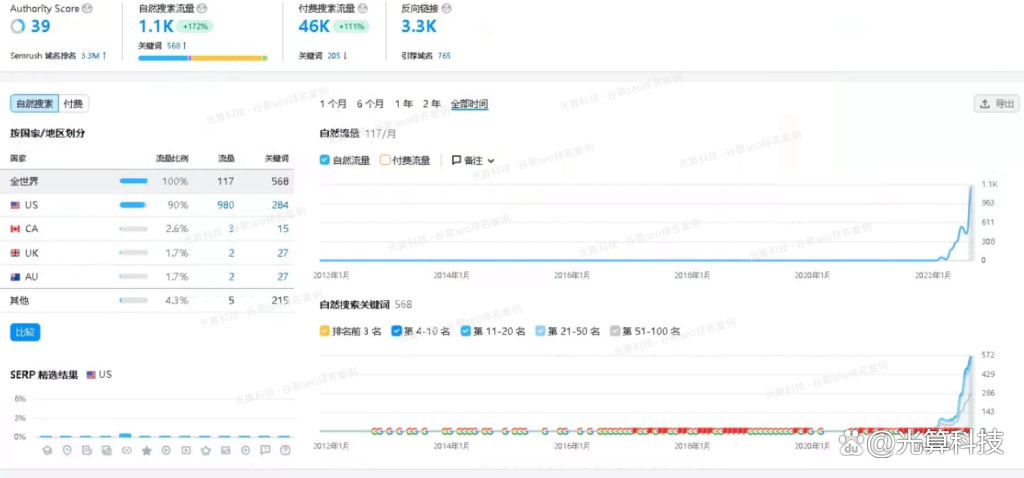Open the US keywords 284 link
This screenshot has height=478, width=1024.
coord(280,205)
